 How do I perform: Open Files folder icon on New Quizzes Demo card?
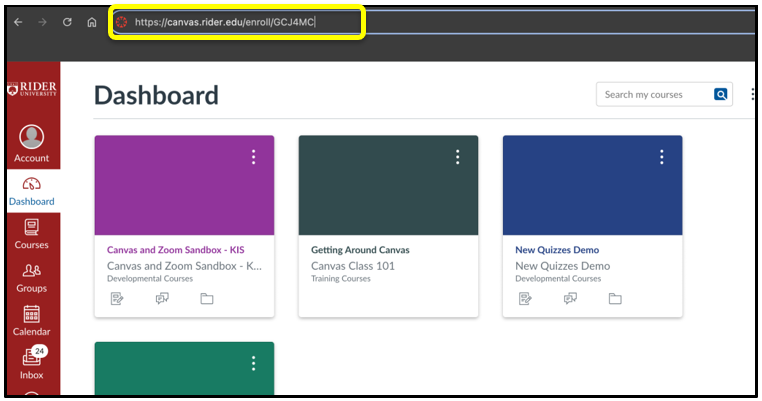pyautogui.click(x=615, y=298)
